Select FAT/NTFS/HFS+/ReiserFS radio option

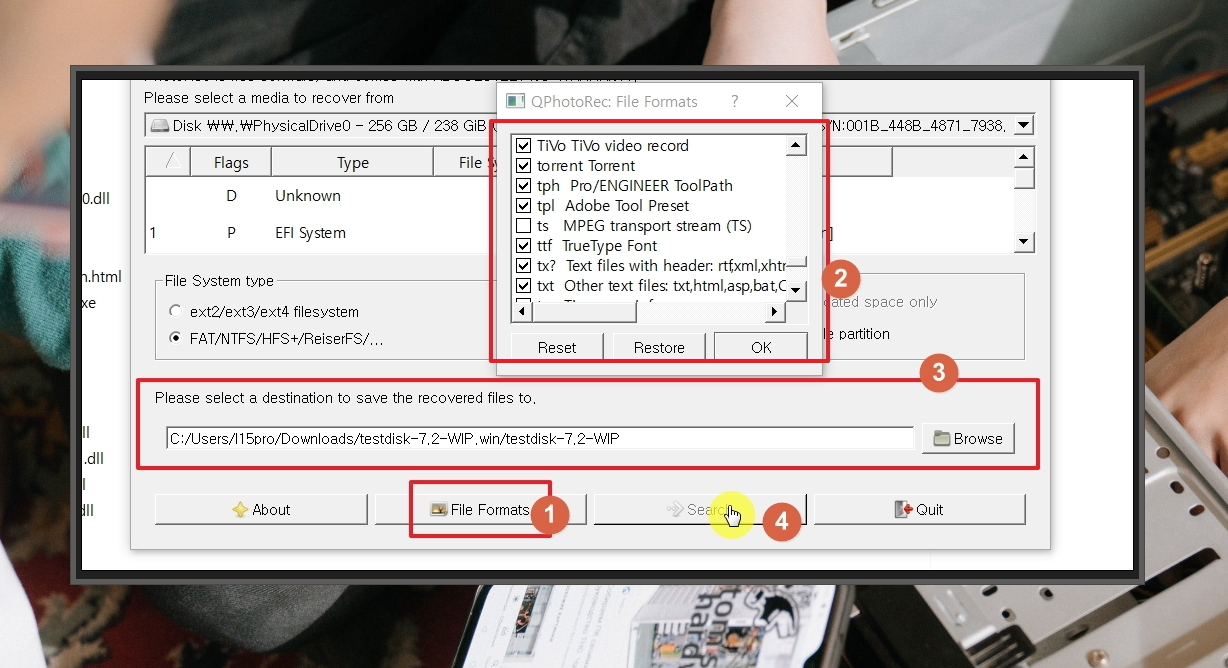click(176, 338)
